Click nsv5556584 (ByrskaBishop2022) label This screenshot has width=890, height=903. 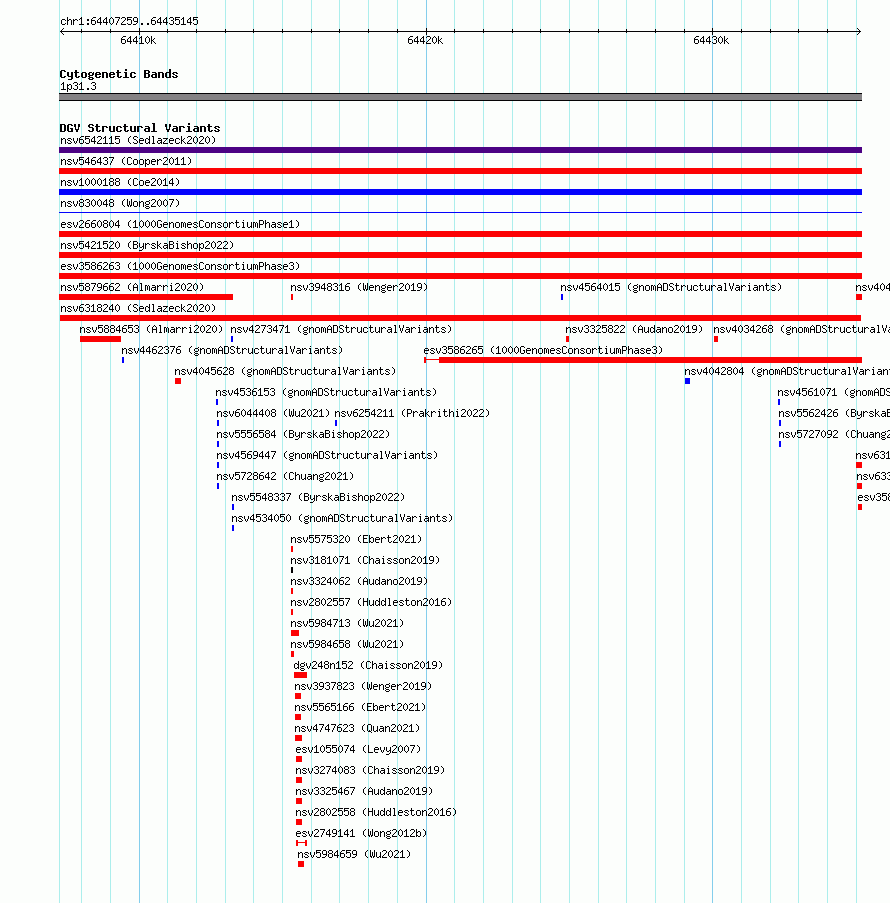click(303, 434)
